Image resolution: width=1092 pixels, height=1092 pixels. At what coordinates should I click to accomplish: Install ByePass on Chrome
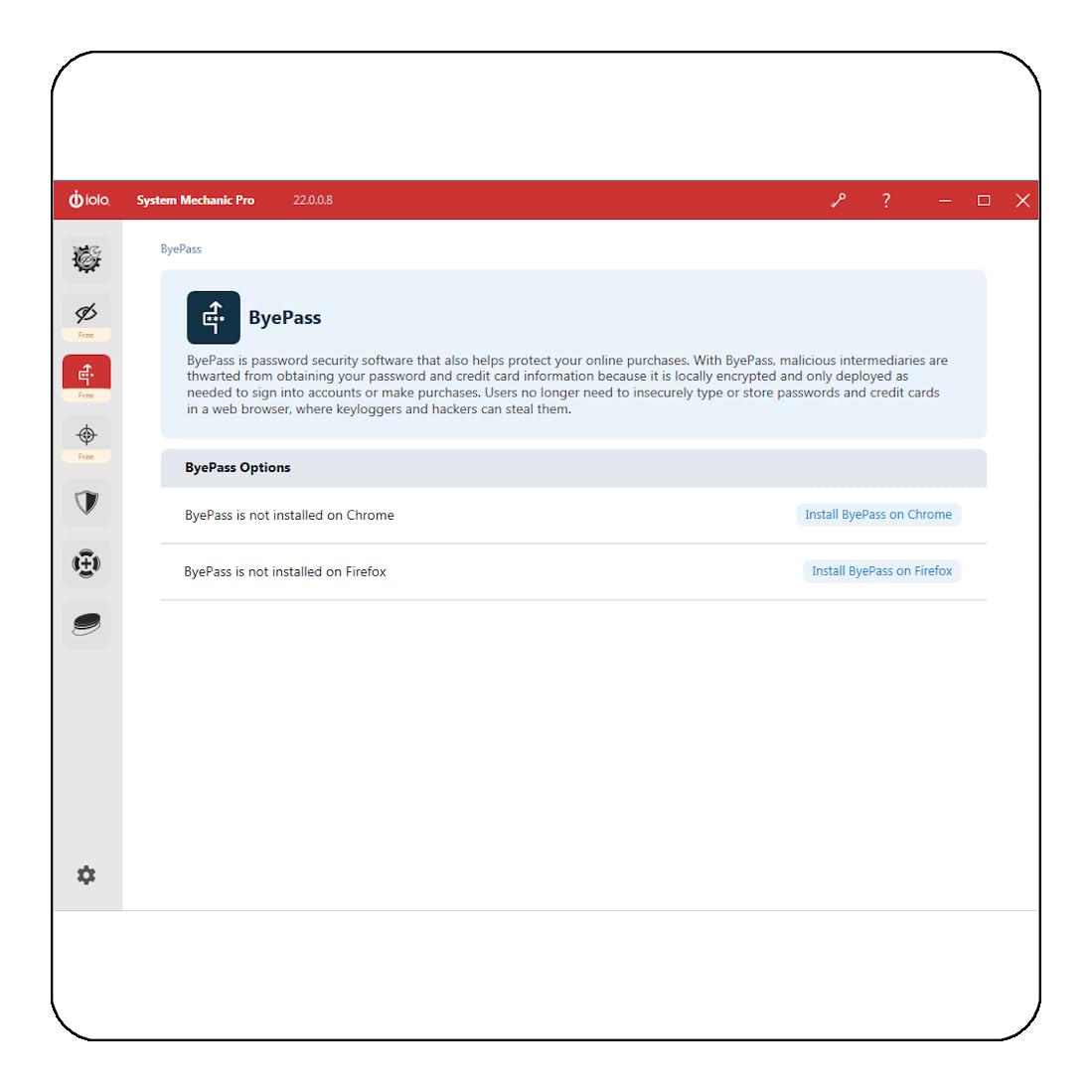878,515
